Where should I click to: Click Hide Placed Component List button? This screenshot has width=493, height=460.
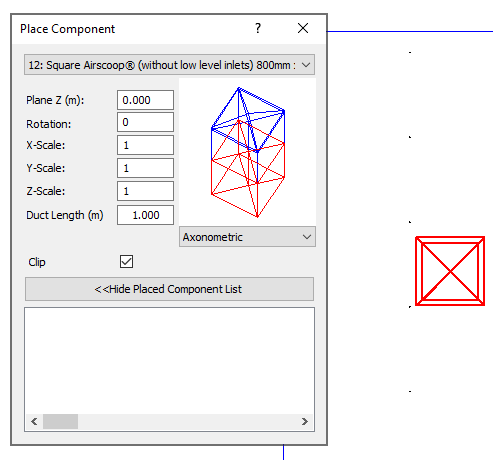pos(169,289)
